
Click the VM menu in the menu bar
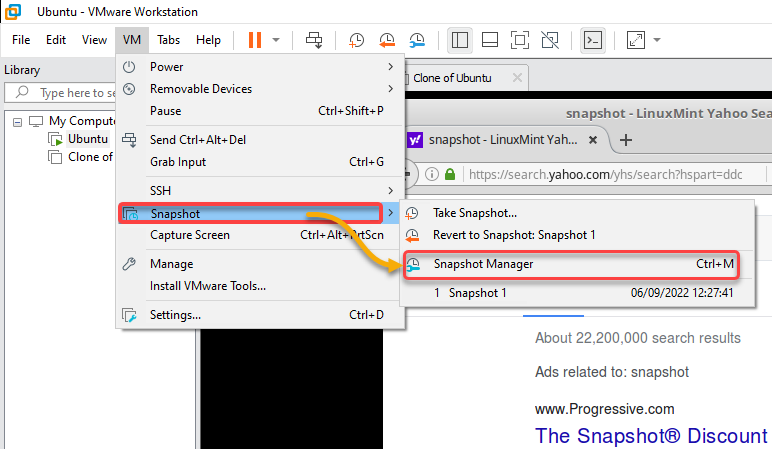(x=132, y=40)
